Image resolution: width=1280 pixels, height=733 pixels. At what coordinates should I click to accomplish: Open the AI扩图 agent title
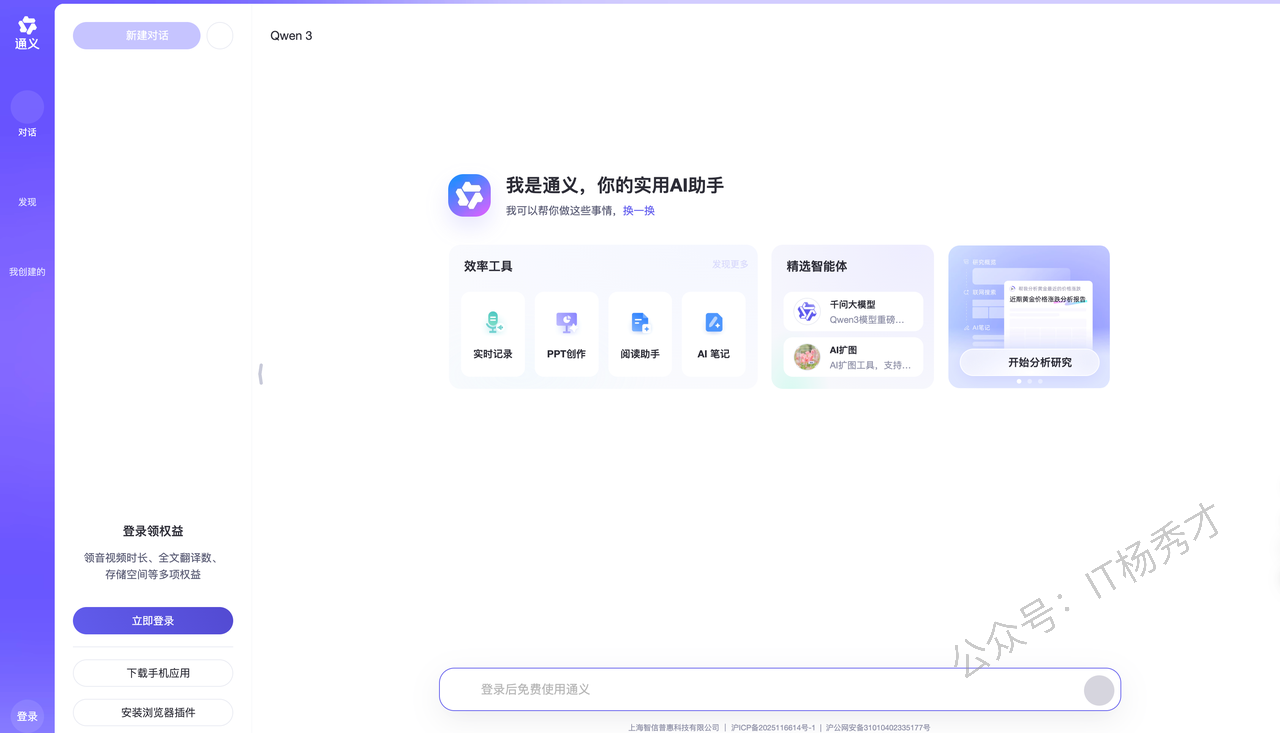click(844, 350)
